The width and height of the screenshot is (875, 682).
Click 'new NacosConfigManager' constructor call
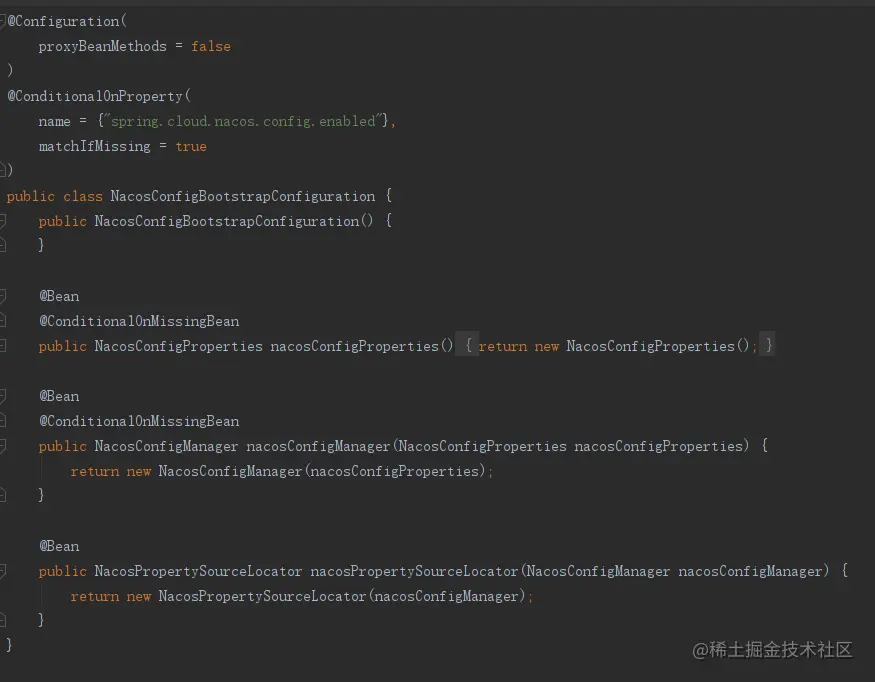pos(214,471)
